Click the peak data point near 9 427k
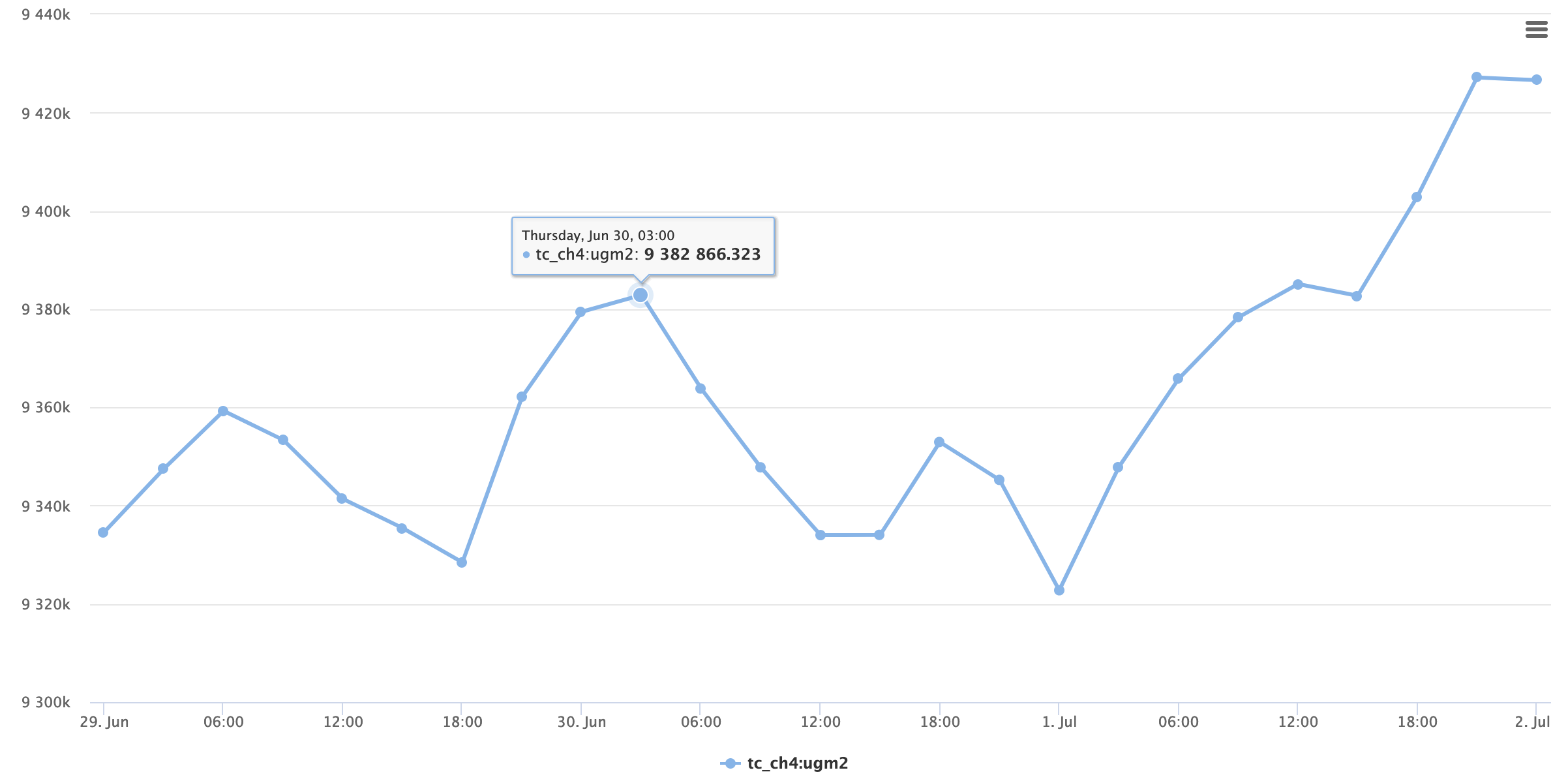 (1477, 77)
